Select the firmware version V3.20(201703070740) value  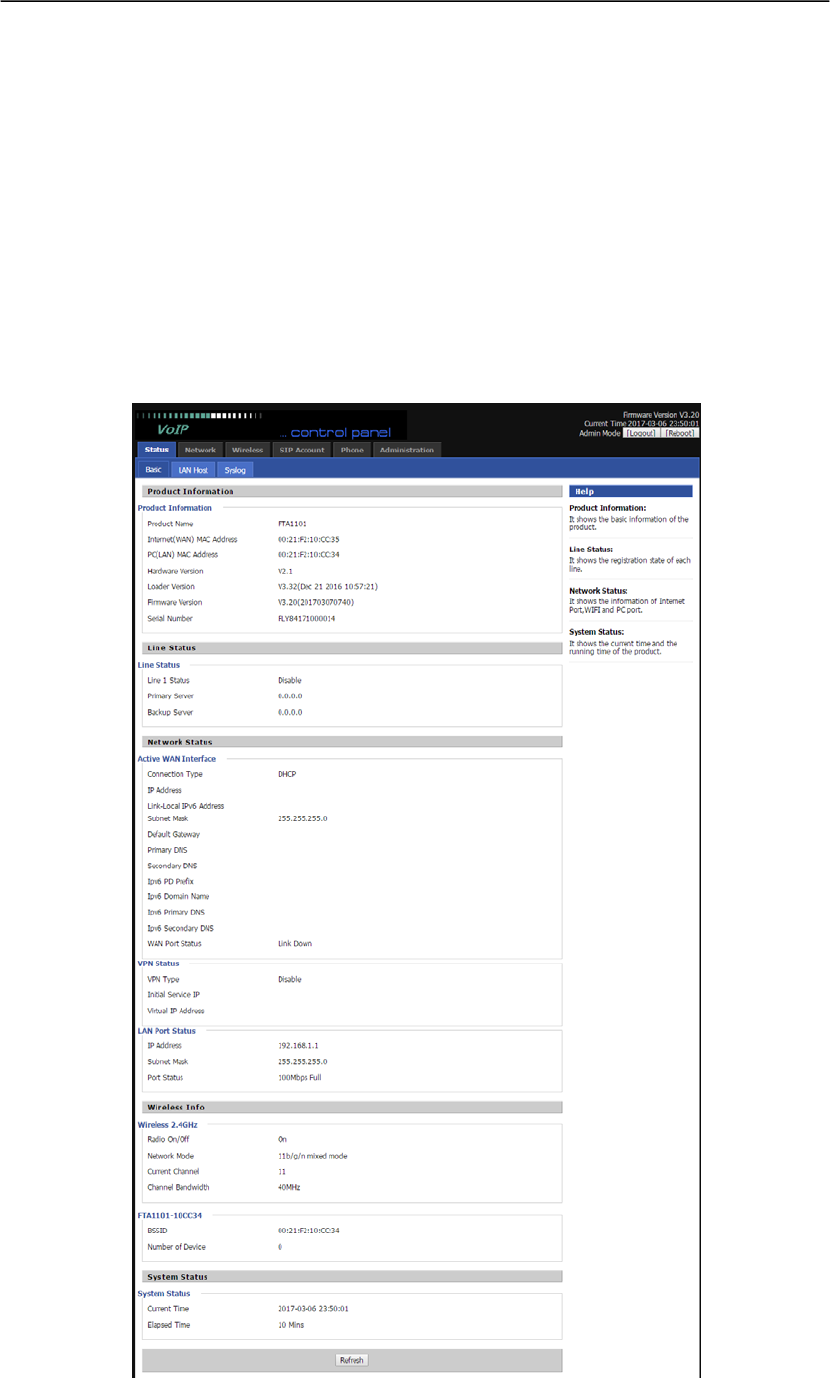315,602
